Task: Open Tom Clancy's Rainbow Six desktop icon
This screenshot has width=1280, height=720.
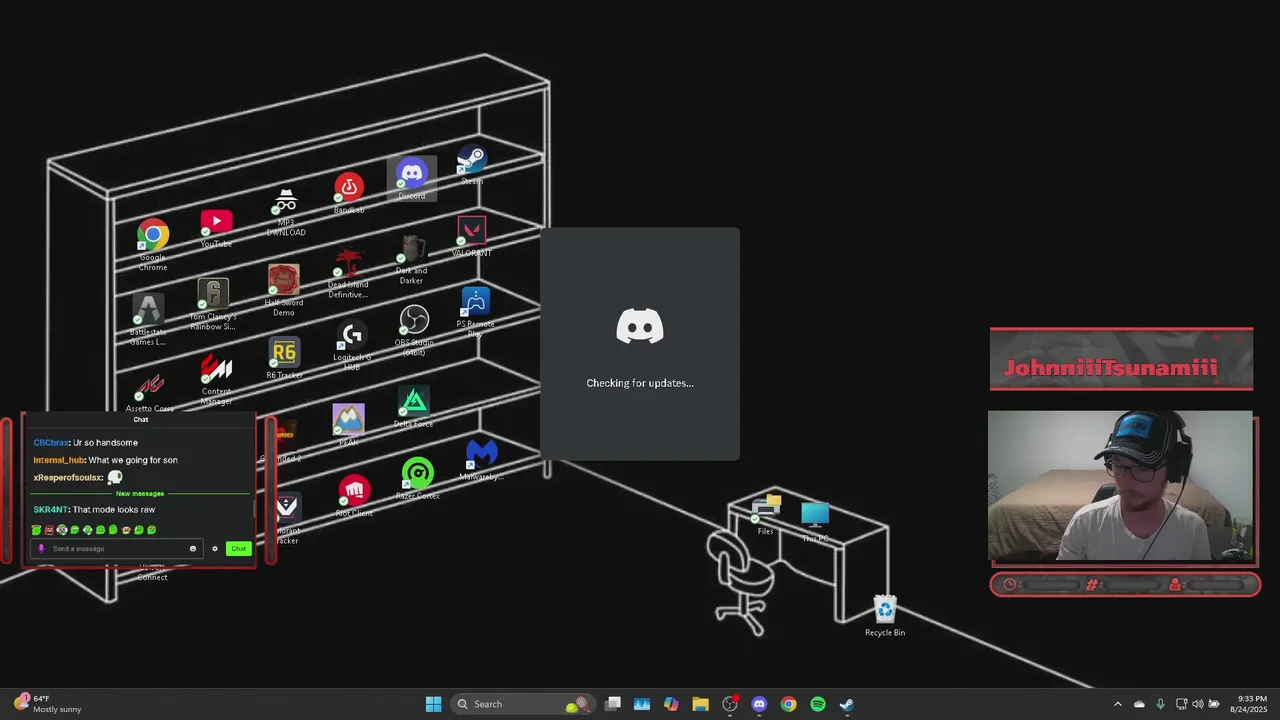Action: (213, 305)
